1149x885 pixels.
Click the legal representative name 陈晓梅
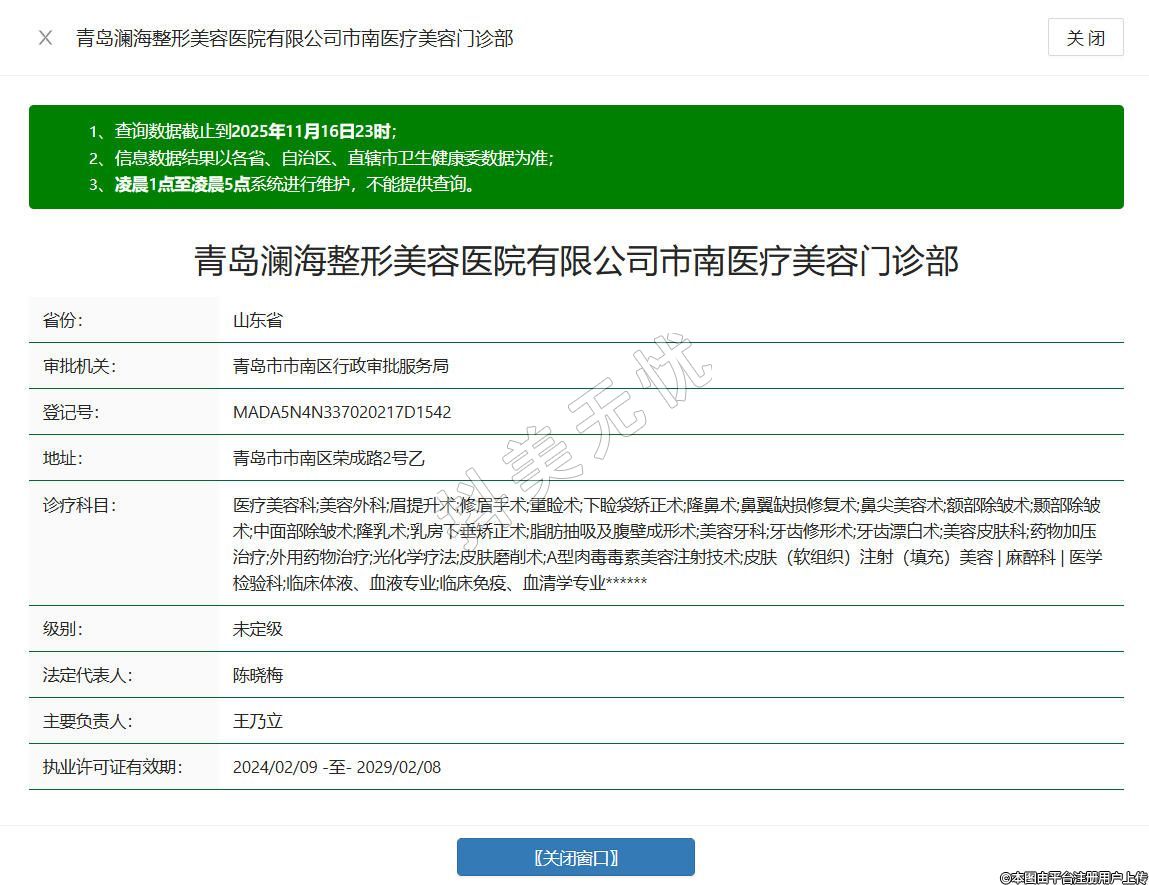(258, 675)
